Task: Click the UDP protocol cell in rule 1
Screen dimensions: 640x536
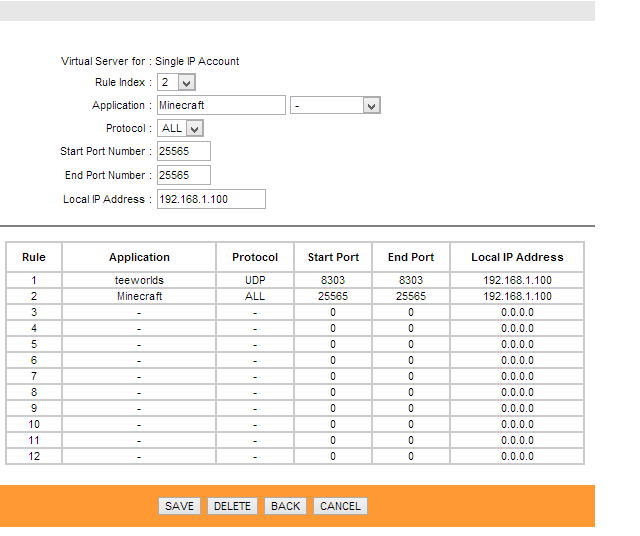Action: [255, 280]
